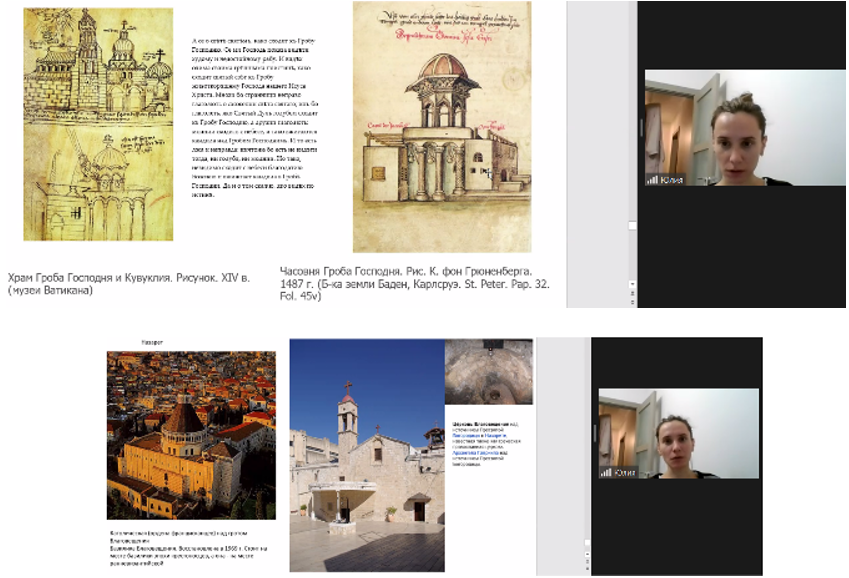Image resolution: width=849 pixels, height=578 pixels.
Task: Go to the next slide in the lower viewer
Action: click(x=587, y=569)
